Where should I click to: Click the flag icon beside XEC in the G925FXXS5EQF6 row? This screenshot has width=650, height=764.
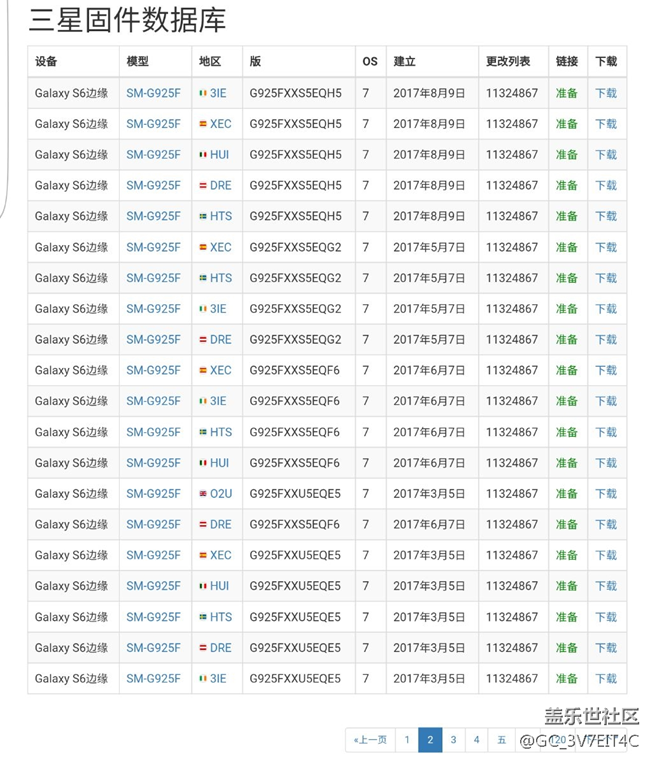(203, 370)
